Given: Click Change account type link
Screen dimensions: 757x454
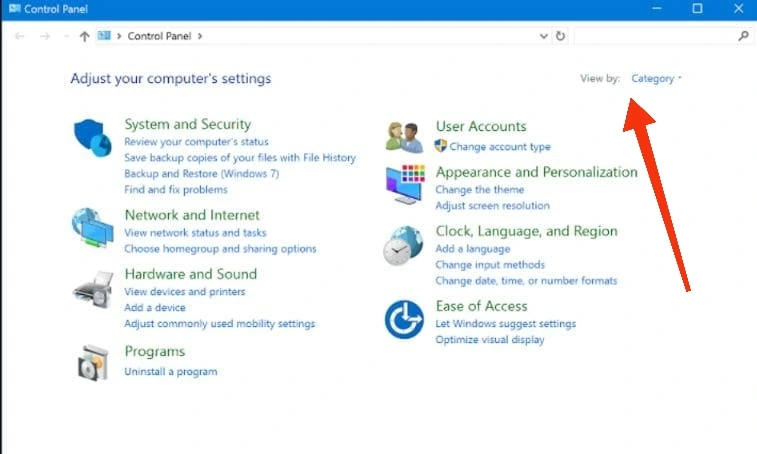Looking at the screenshot, I should [500, 146].
